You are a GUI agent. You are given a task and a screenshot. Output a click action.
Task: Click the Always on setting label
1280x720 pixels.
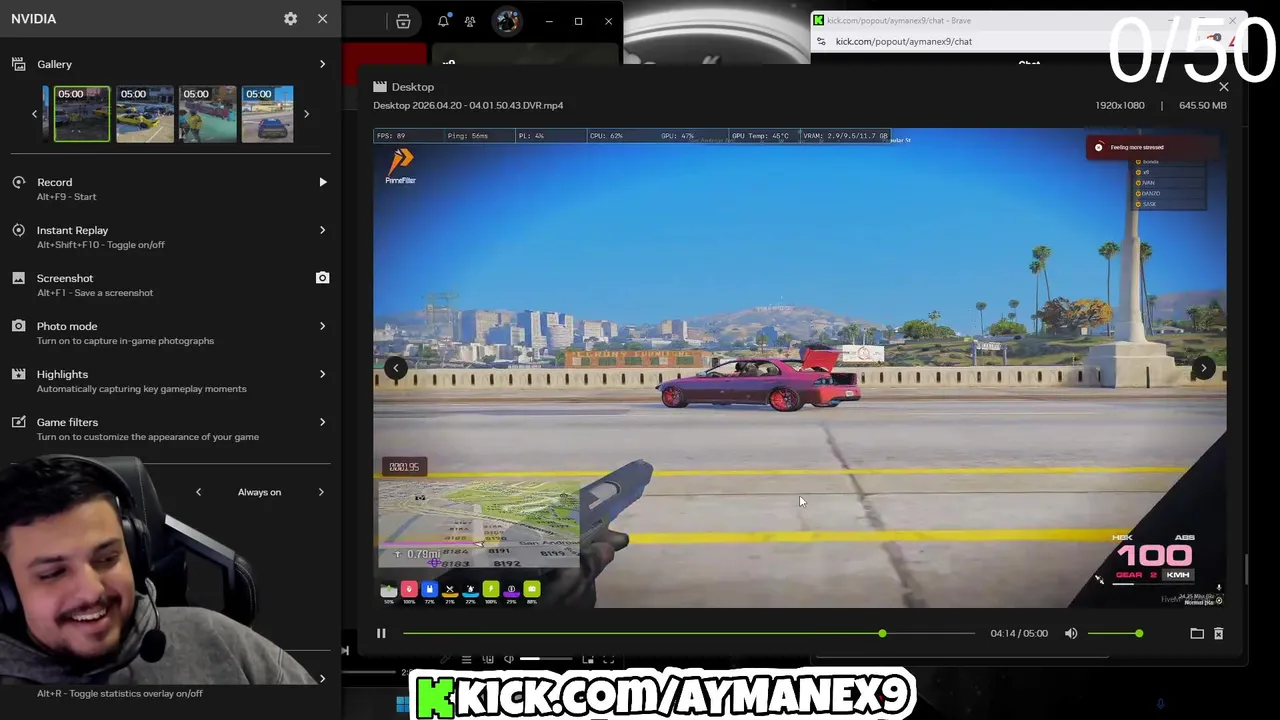259,492
